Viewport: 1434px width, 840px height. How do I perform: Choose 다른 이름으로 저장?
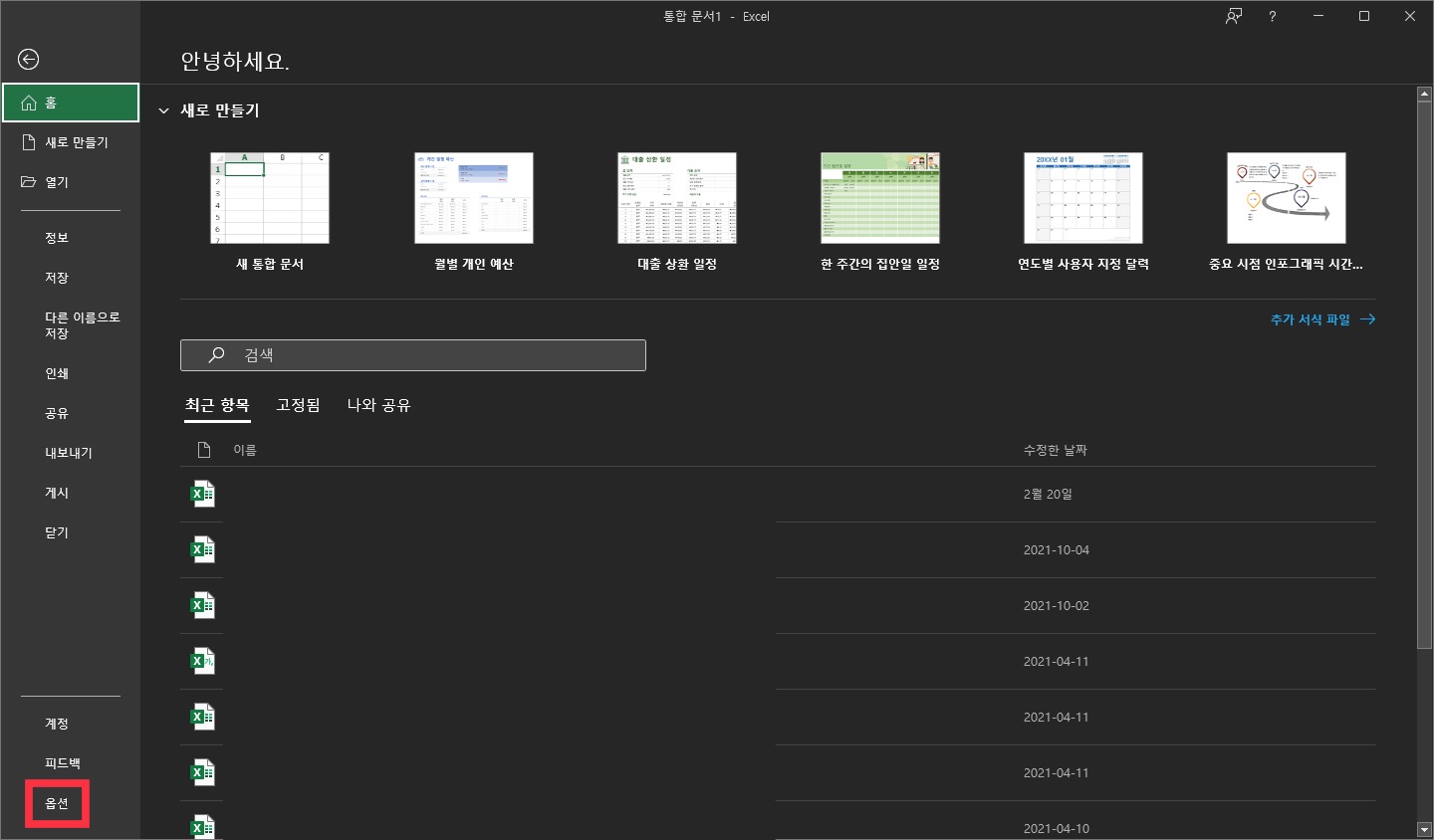pyautogui.click(x=82, y=325)
